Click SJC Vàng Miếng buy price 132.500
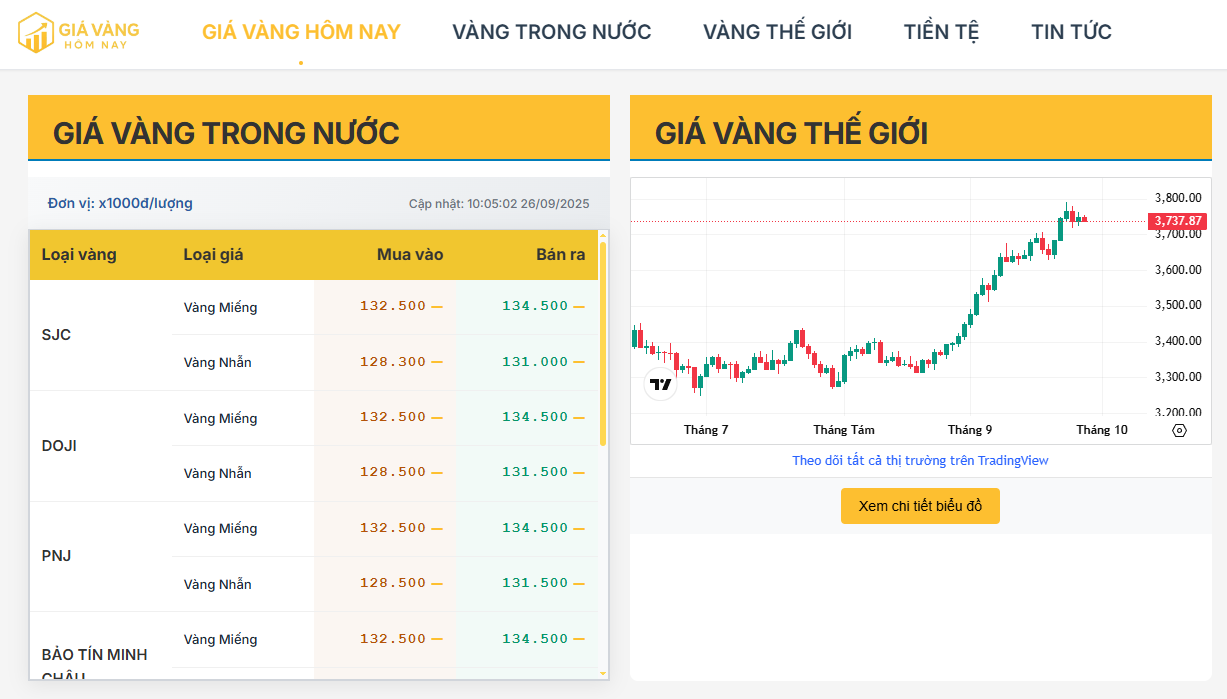Viewport: 1227px width, 699px height. [393, 306]
